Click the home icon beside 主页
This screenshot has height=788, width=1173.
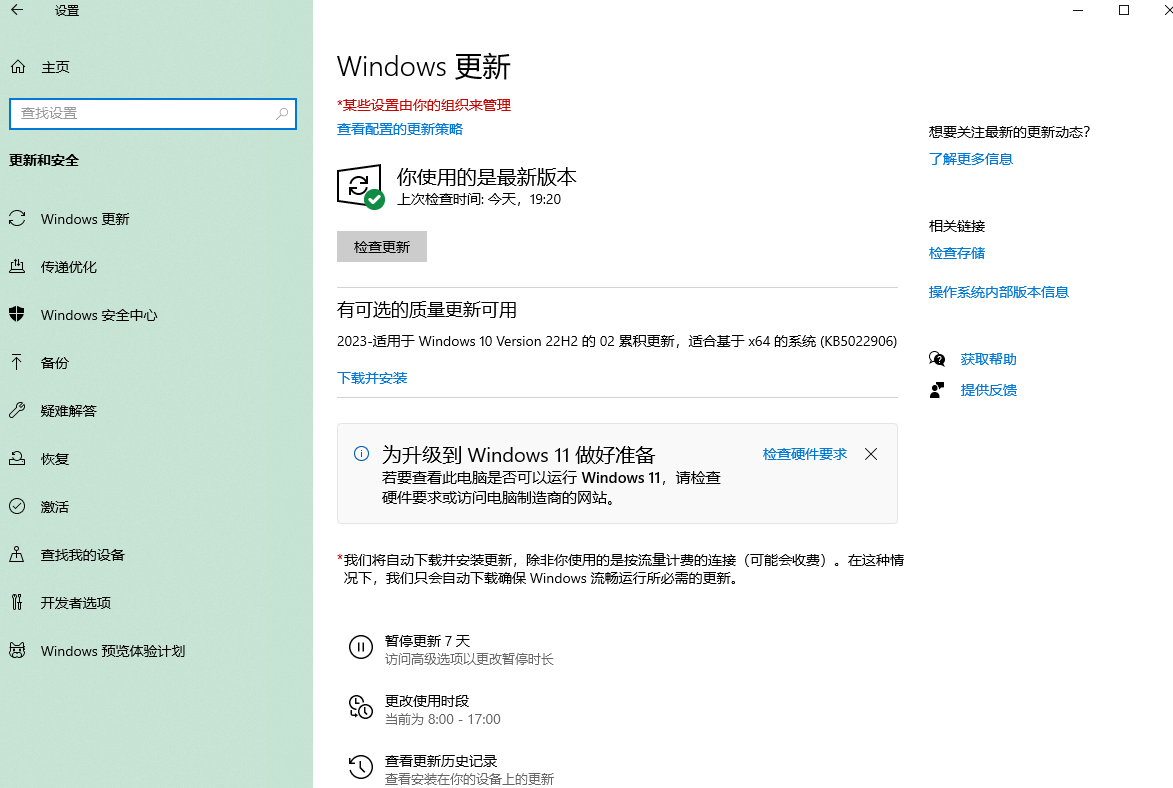pyautogui.click(x=18, y=67)
